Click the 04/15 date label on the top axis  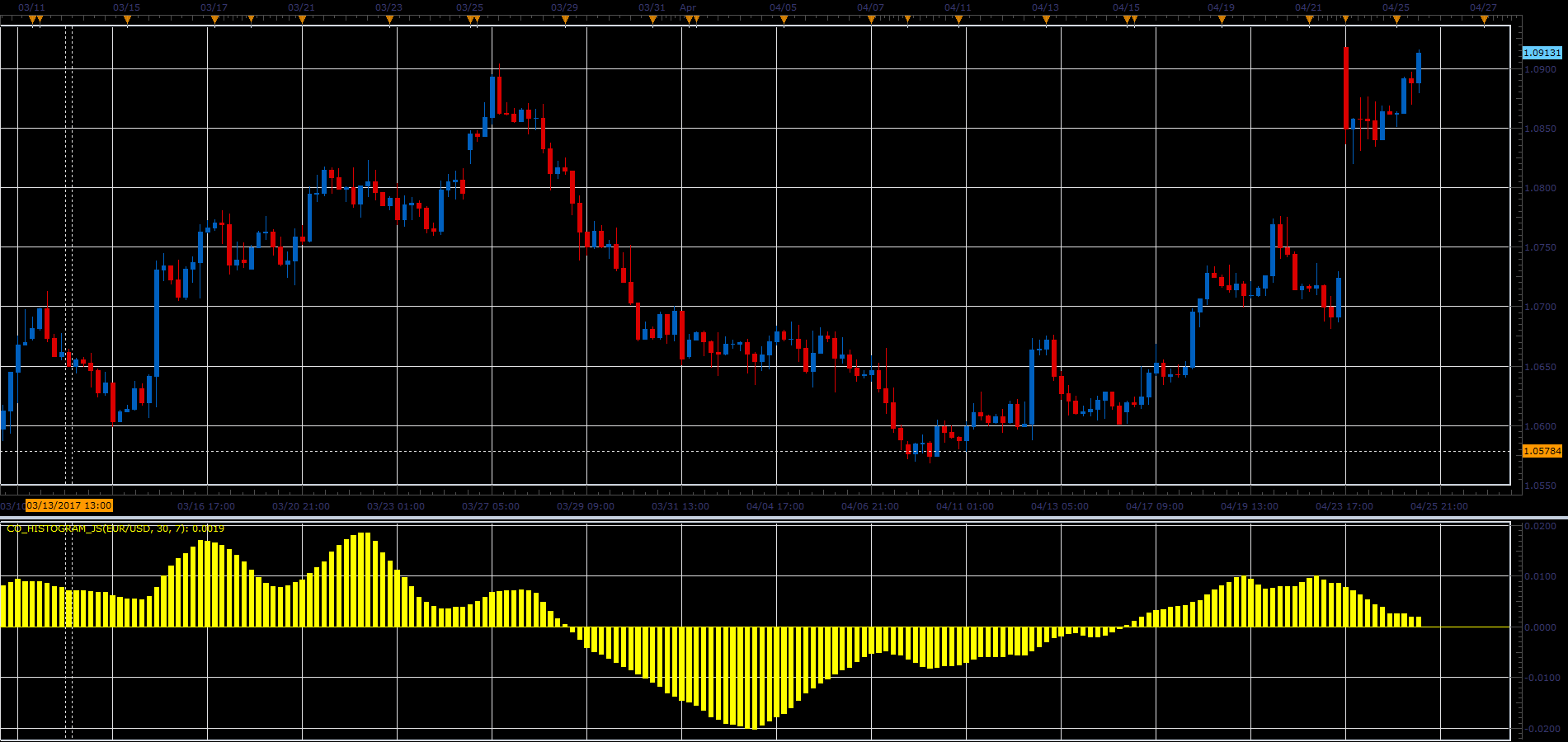[x=1126, y=7]
